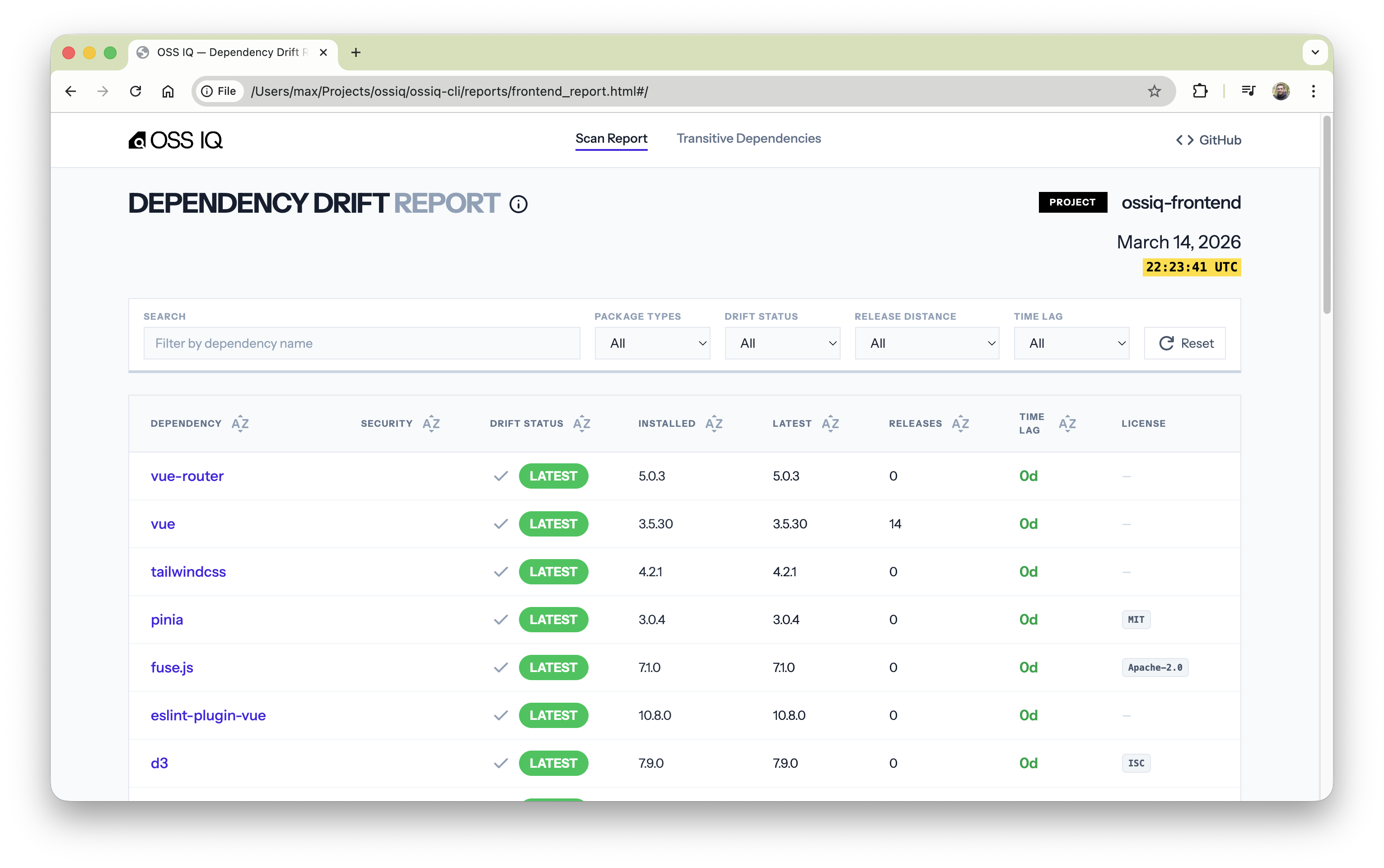Open the Package Types filter dropdown
1384x868 pixels.
(x=652, y=343)
